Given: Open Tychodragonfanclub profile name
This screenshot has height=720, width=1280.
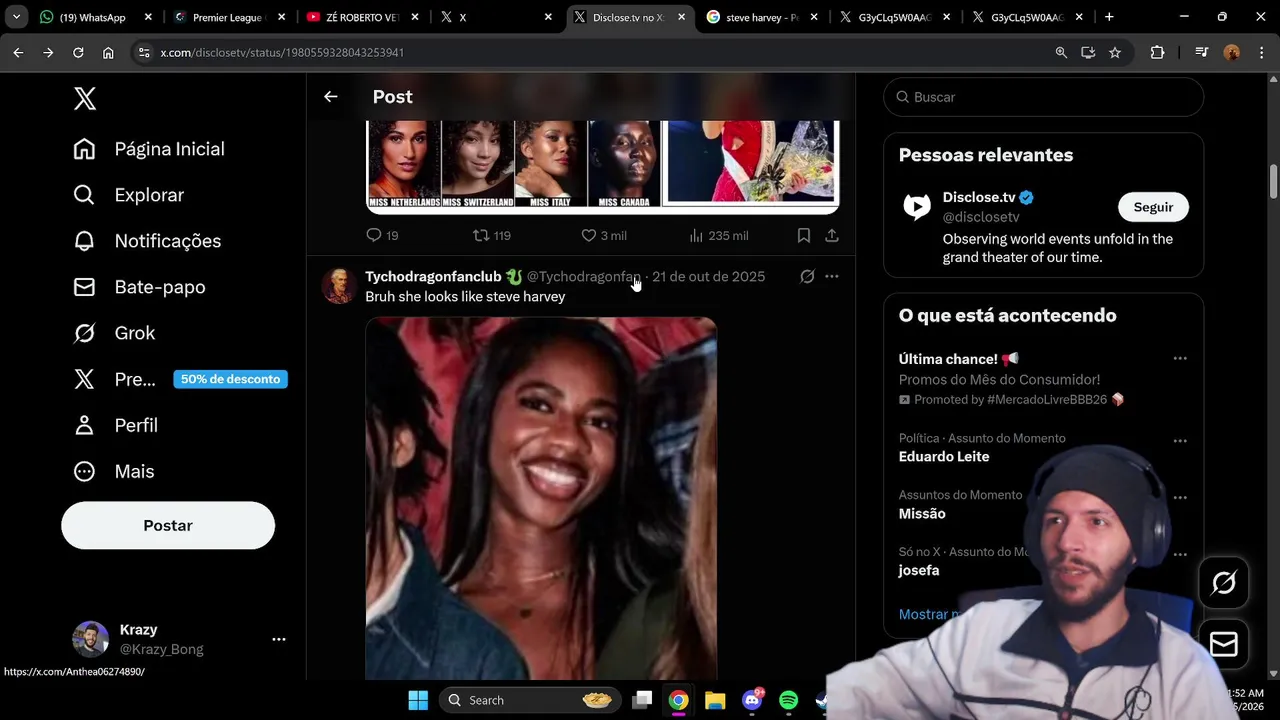Looking at the screenshot, I should (433, 276).
